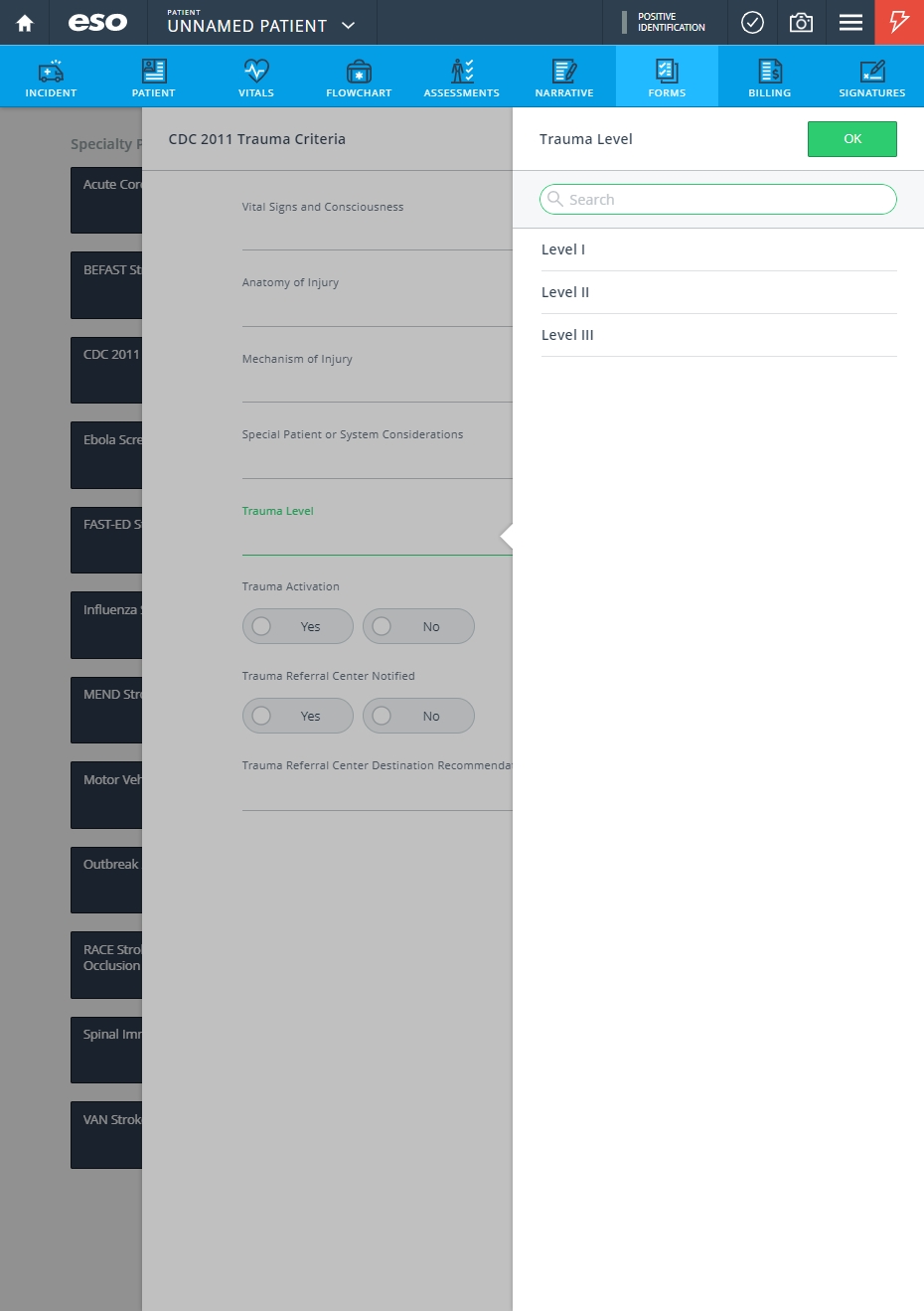This screenshot has height=1311, width=924.
Task: Confirm selection with the OK button
Action: click(852, 139)
